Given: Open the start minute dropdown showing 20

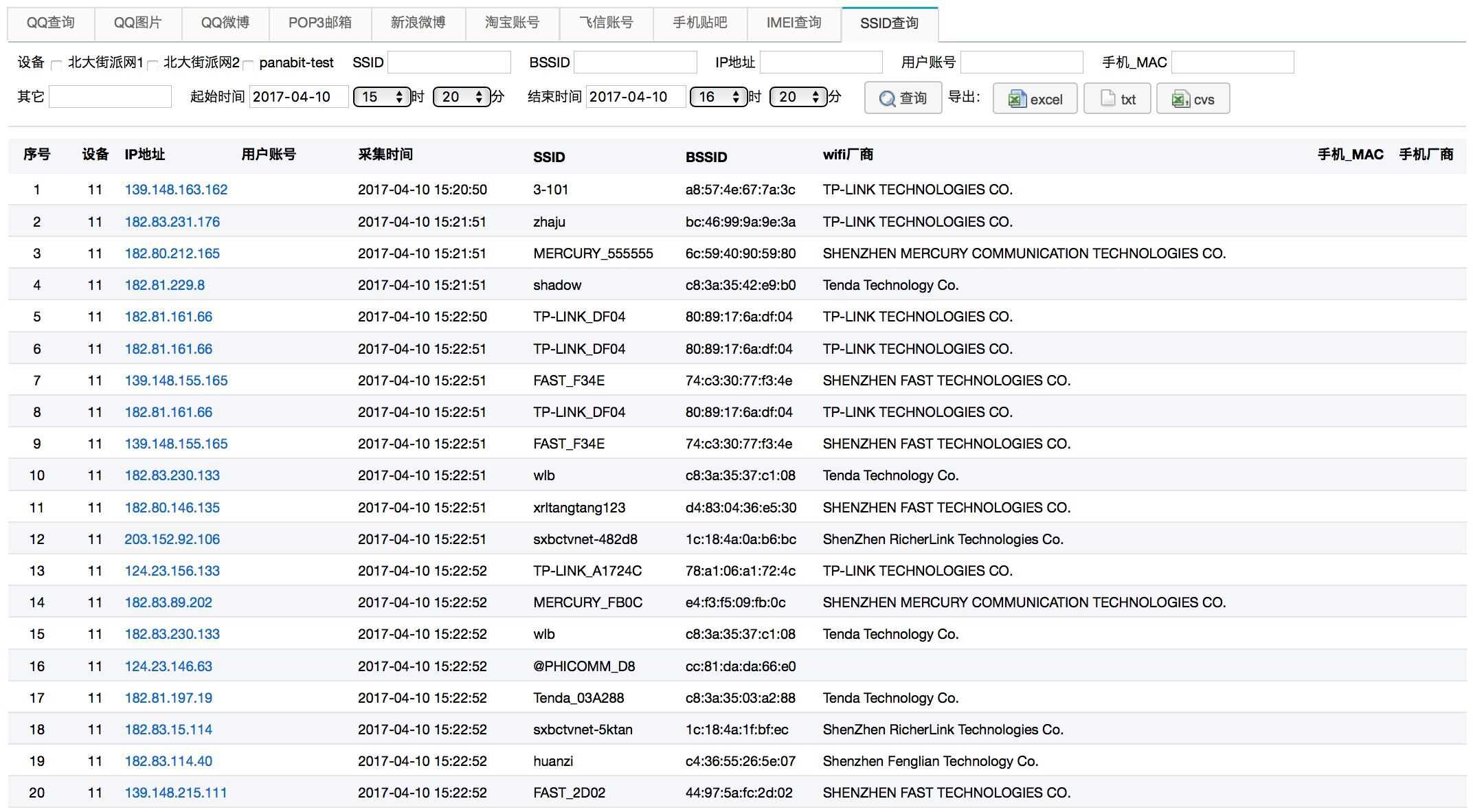Looking at the screenshot, I should (x=462, y=97).
